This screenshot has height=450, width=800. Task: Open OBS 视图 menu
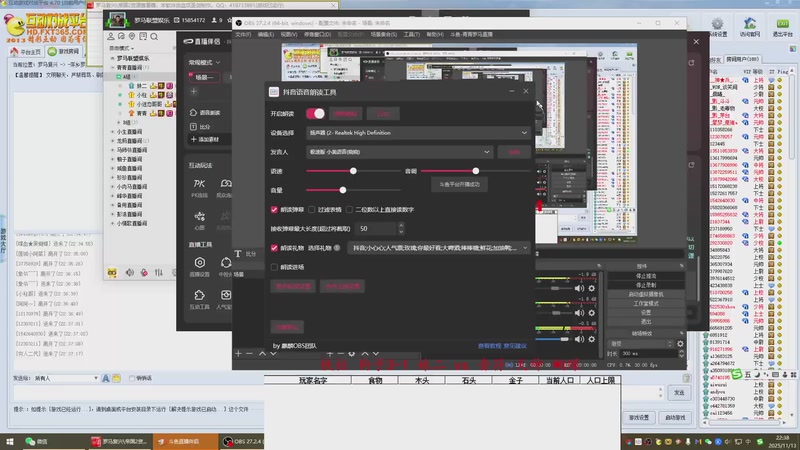coord(289,34)
